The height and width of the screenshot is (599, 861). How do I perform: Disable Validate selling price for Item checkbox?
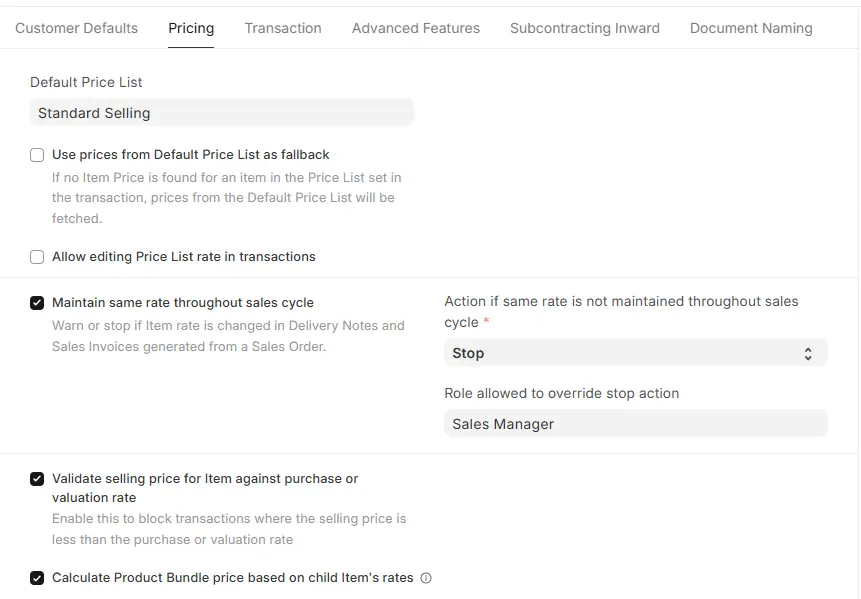point(37,479)
